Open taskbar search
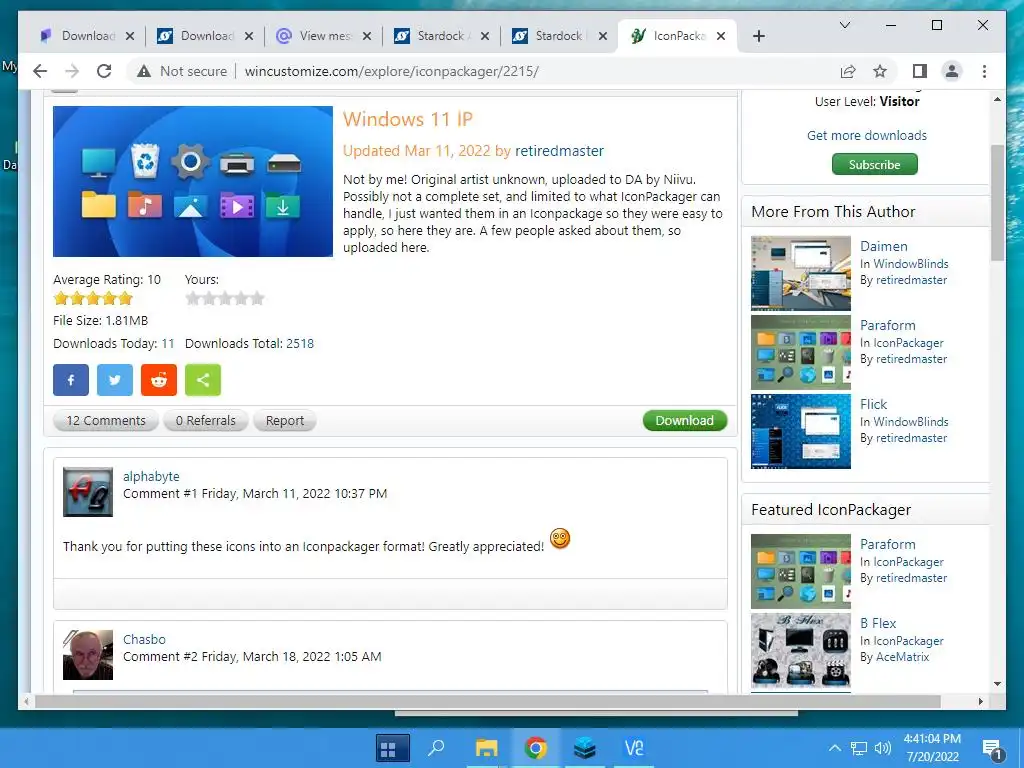 pos(436,748)
